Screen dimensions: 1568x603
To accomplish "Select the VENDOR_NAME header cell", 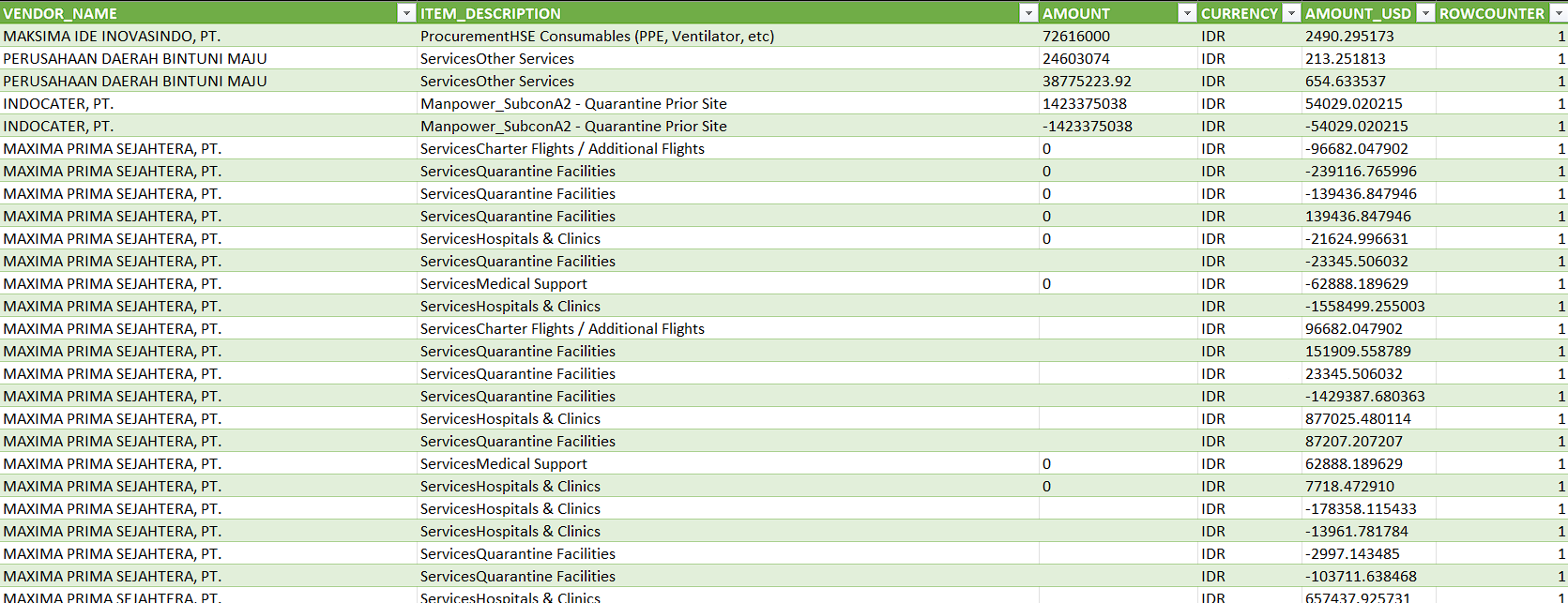I will (208, 13).
